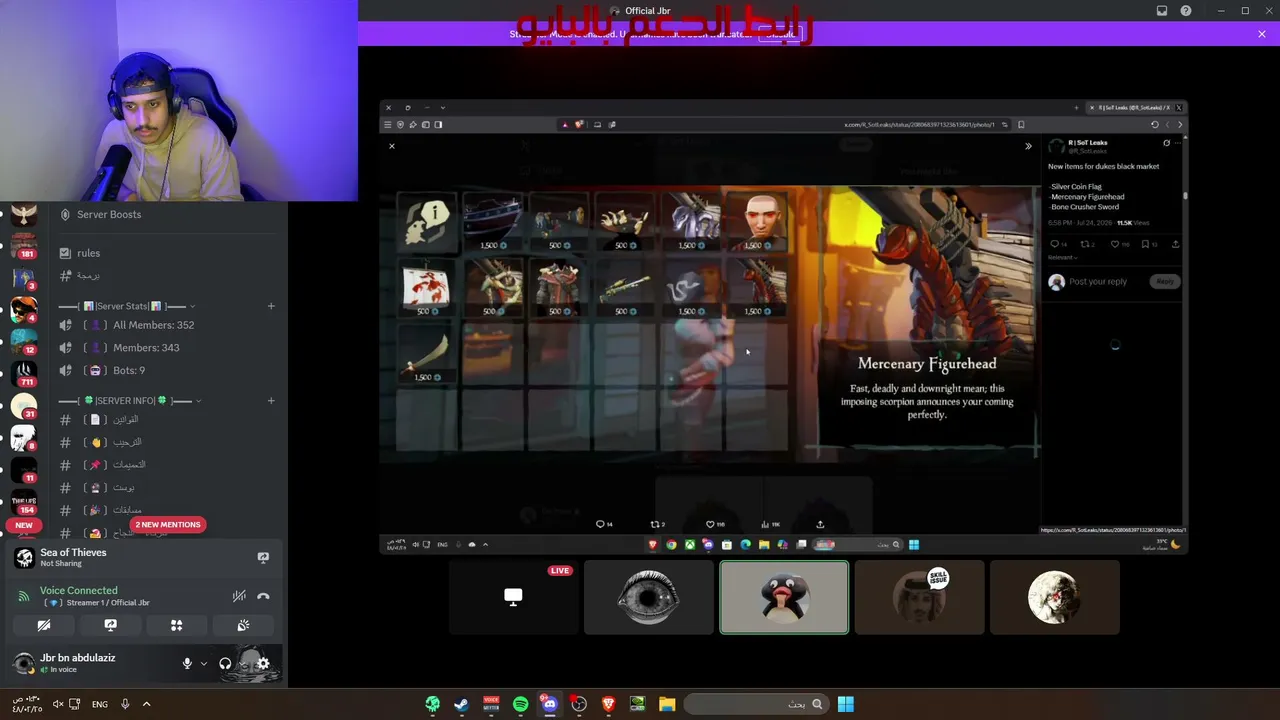The image size is (1280, 720).
Task: Open File Explorer from the taskbar
Action: 667,704
